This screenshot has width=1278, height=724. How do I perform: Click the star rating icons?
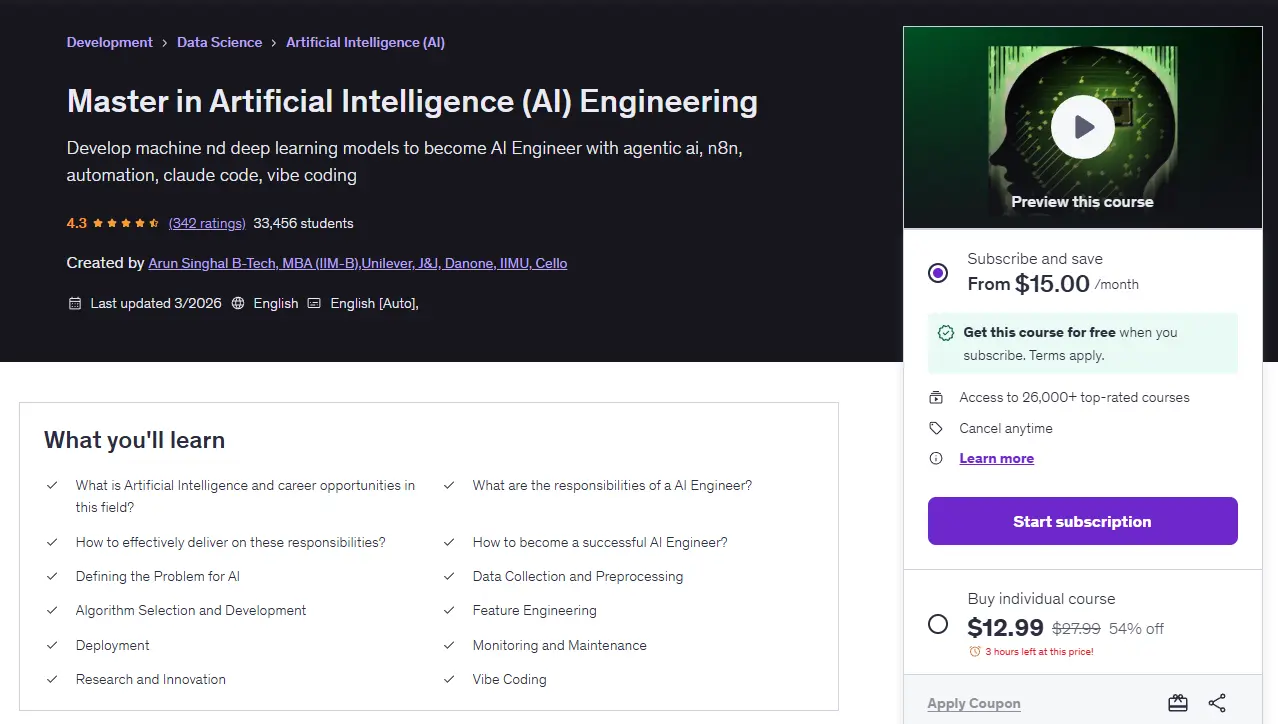pyautogui.click(x=126, y=223)
